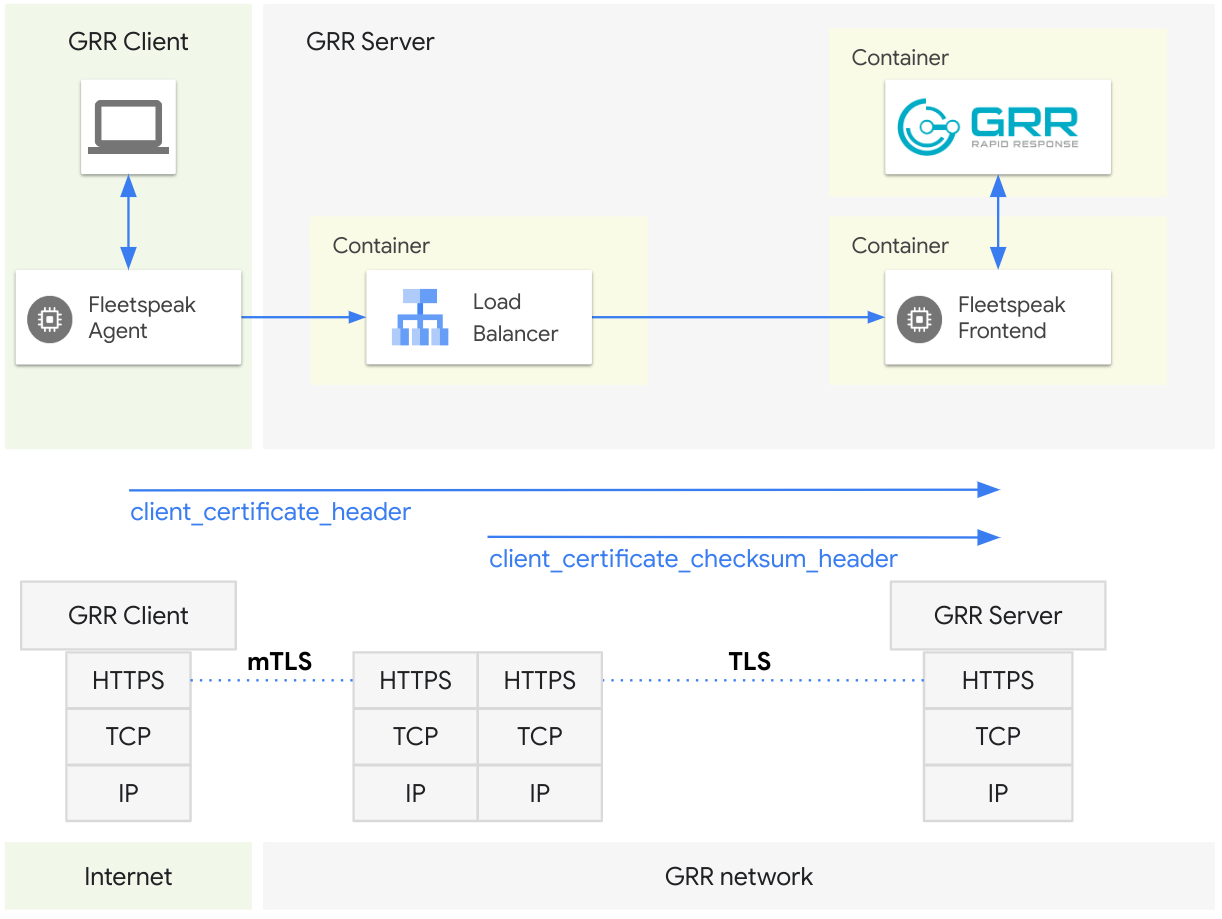
Task: Click the client_certificate_checksum_header text
Action: 694,559
